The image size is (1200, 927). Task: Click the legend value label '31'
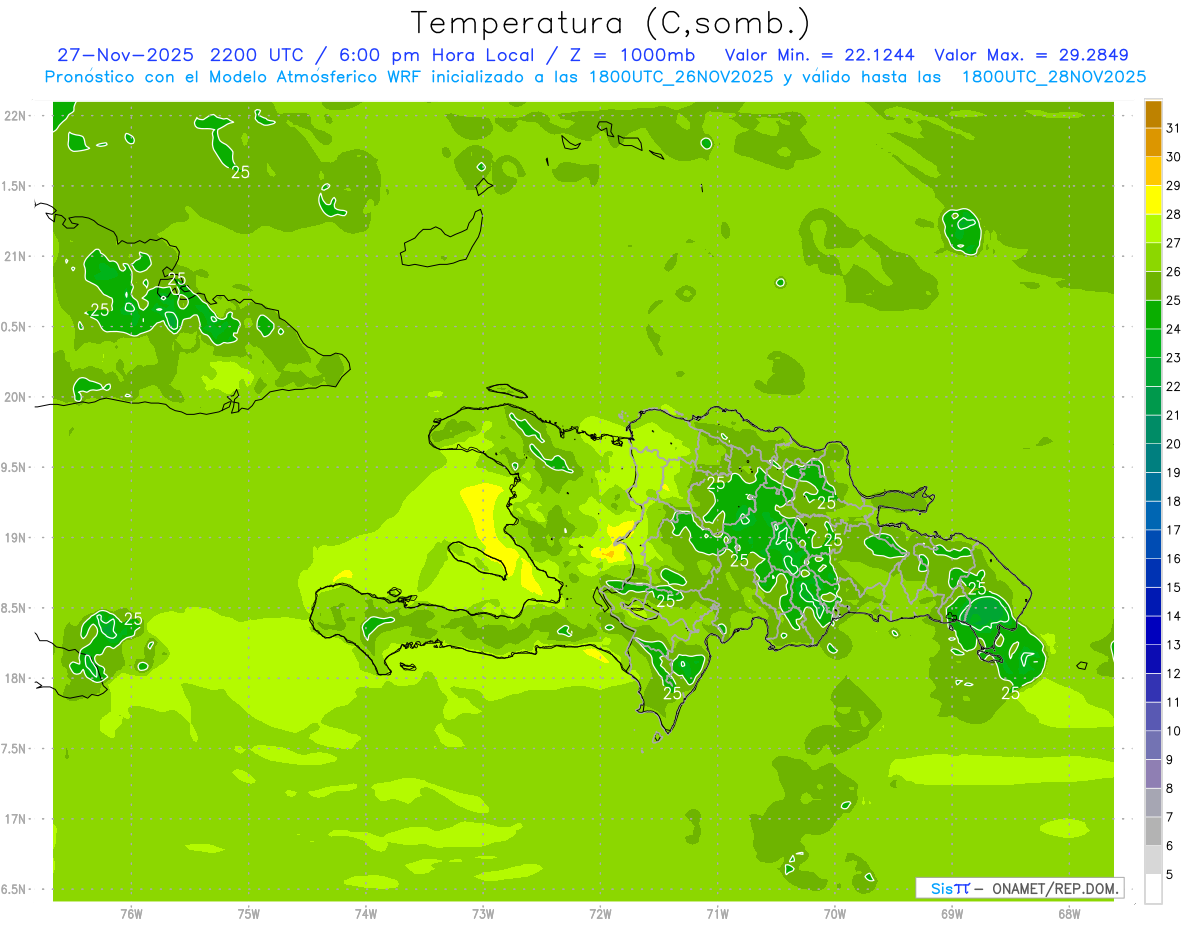pos(1173,127)
